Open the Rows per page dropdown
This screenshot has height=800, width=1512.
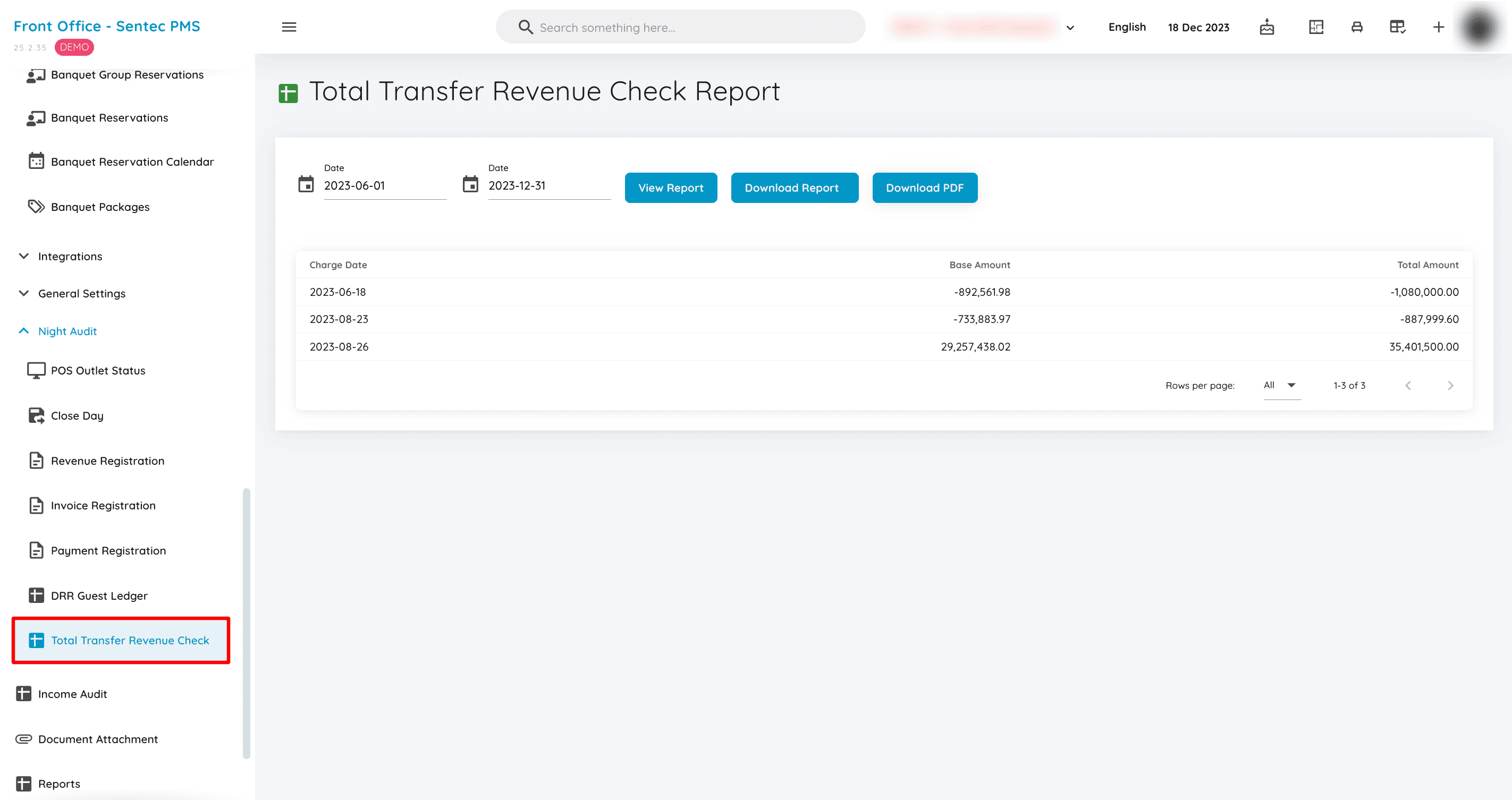pyautogui.click(x=1282, y=385)
